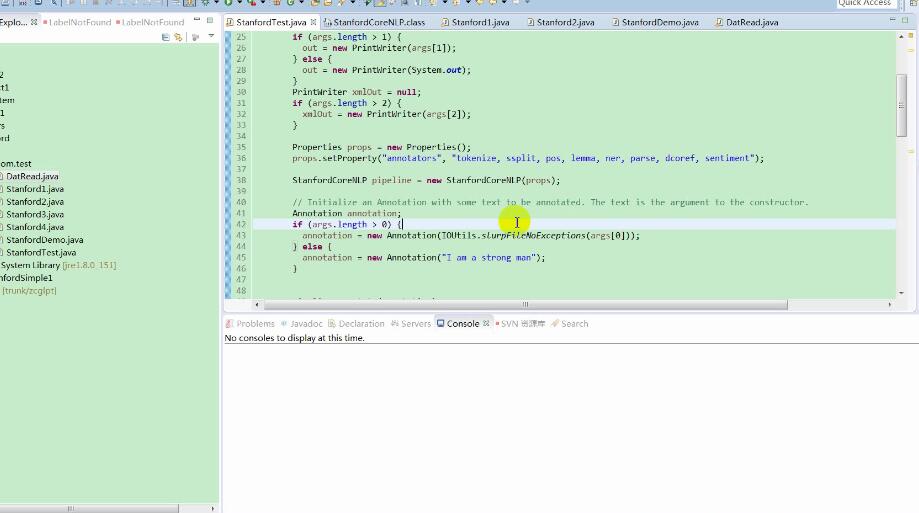The width and height of the screenshot is (919, 513).
Task: Minimize the Package Explorer panel
Action: click(197, 21)
